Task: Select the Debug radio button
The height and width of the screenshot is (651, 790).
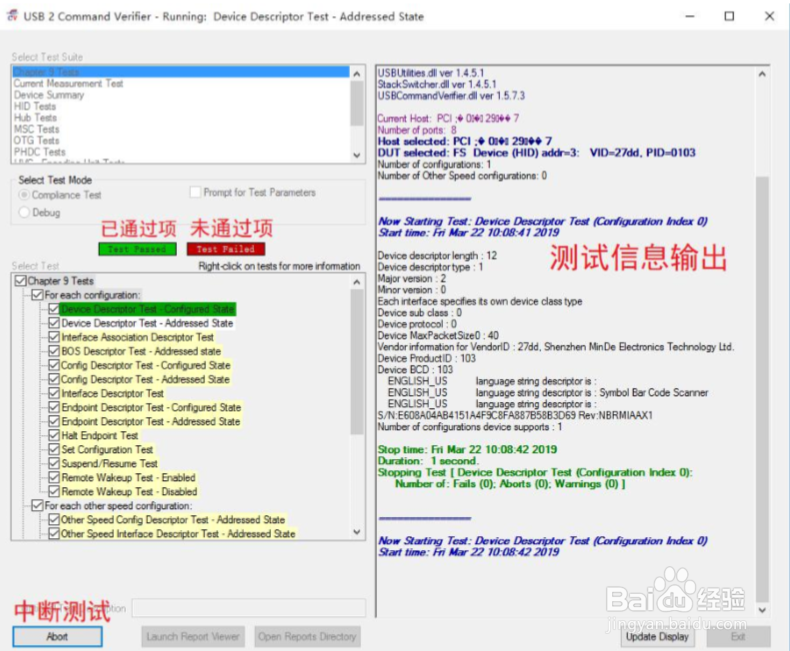Action: [x=24, y=213]
